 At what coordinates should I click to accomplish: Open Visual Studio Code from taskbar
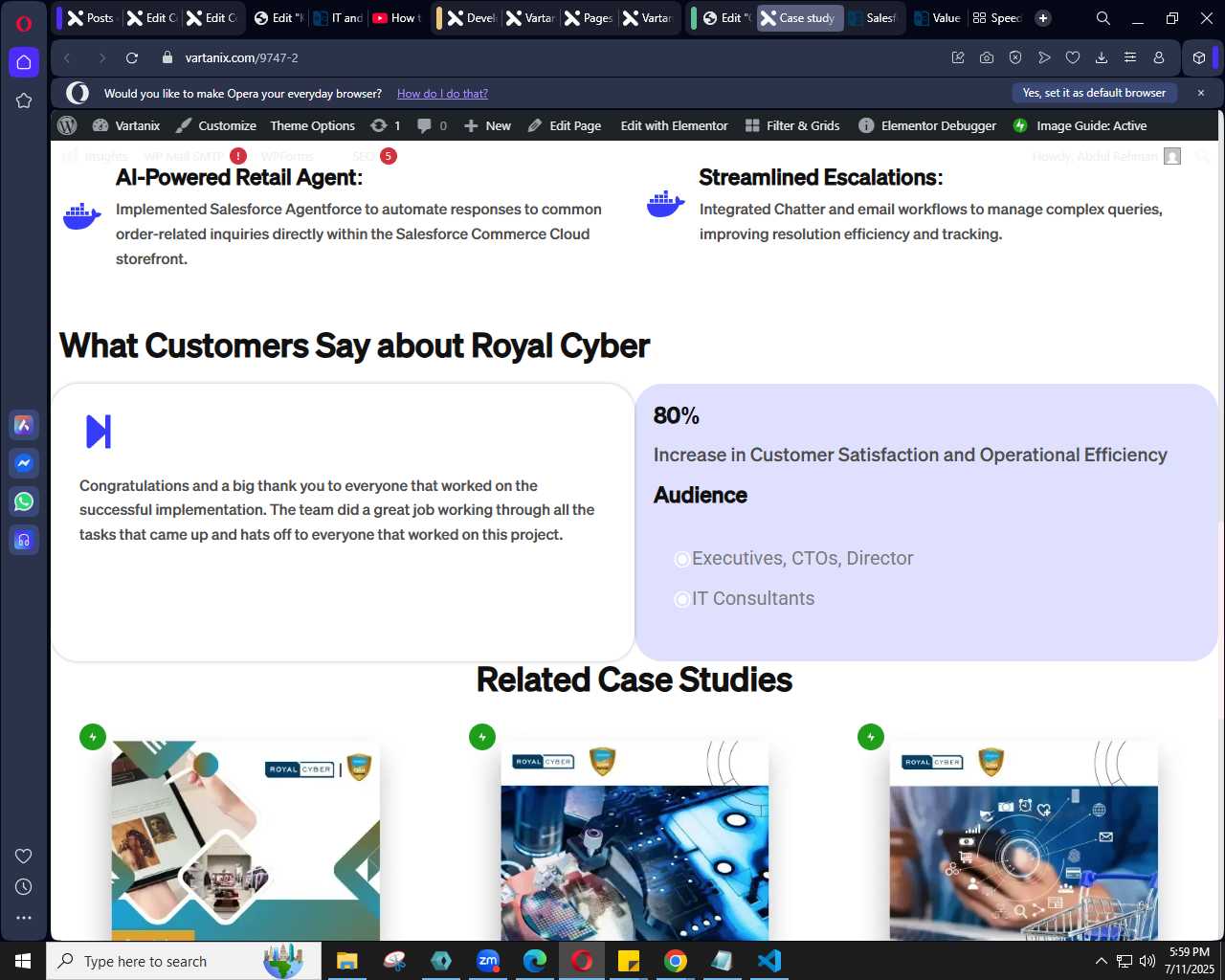769,961
